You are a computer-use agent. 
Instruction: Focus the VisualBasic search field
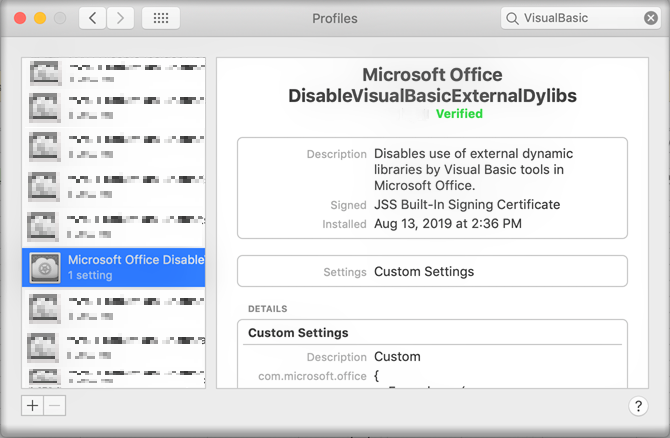pyautogui.click(x=581, y=18)
